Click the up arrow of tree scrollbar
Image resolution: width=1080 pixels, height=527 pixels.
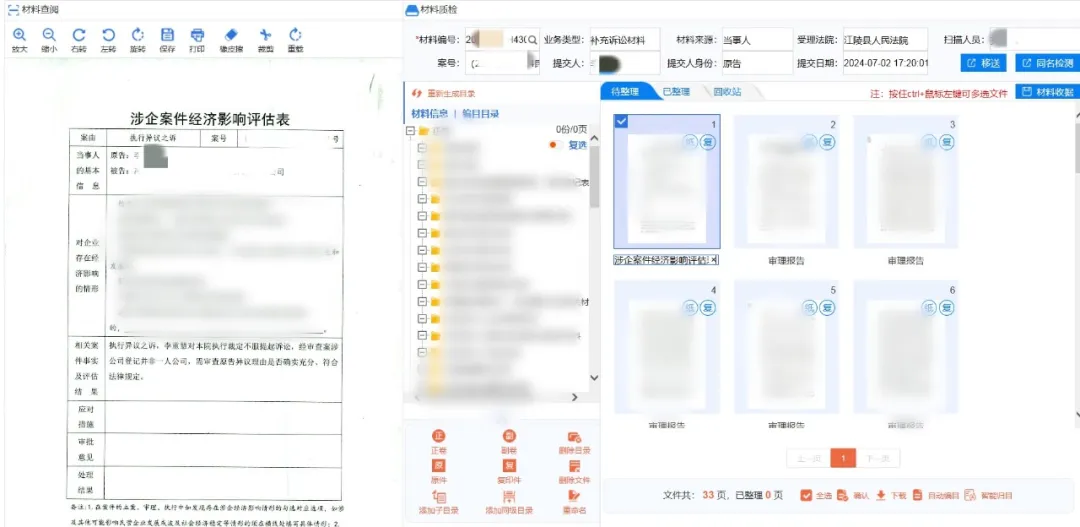click(x=594, y=138)
